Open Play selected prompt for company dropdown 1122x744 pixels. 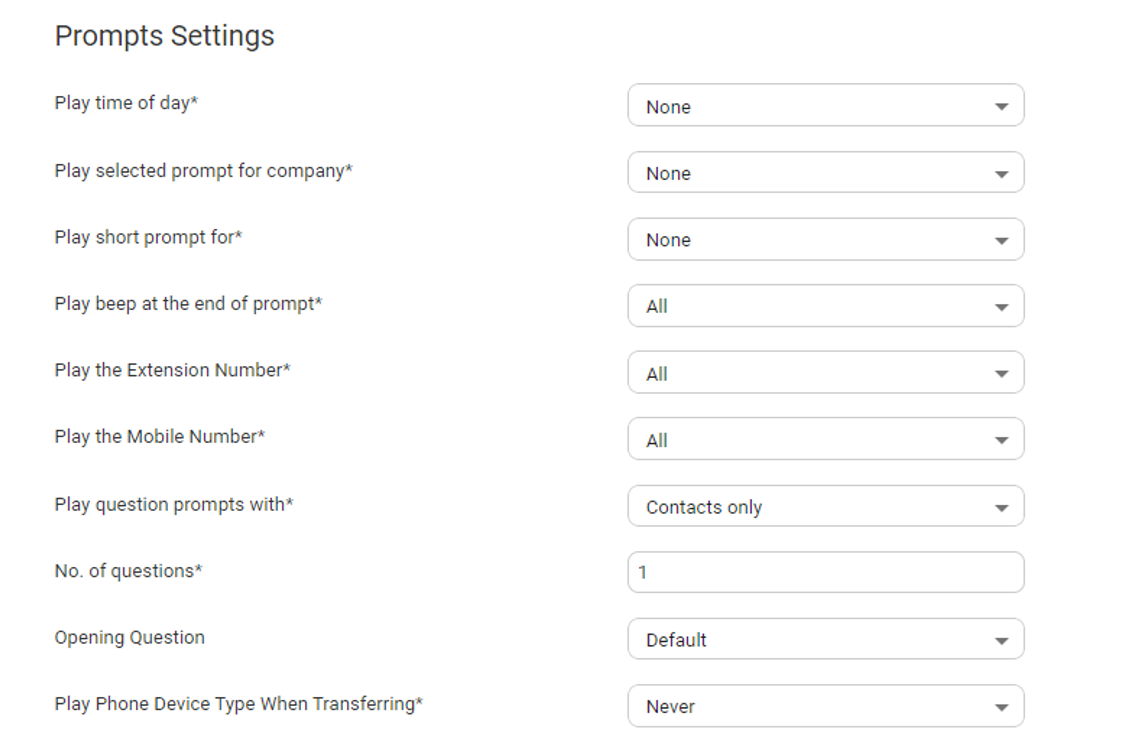[824, 173]
